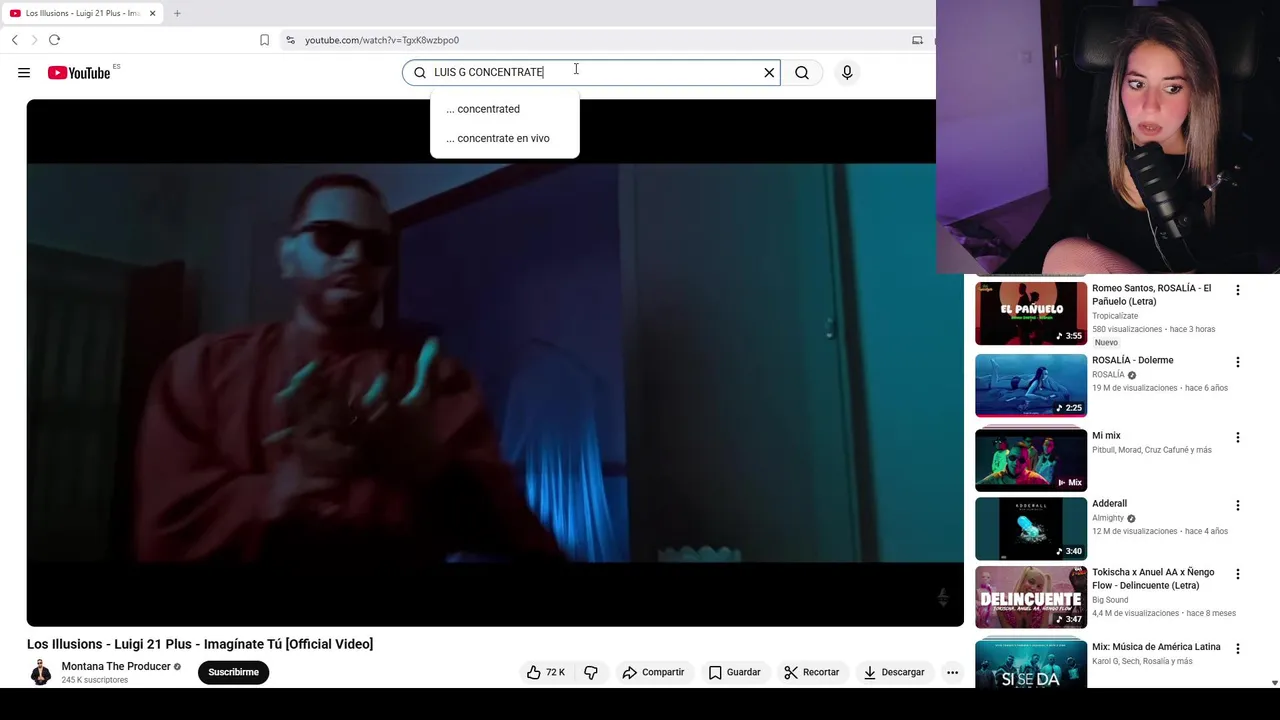Screen dimensions: 1280x720
Task: Start voice search with the microphone
Action: 847,72
